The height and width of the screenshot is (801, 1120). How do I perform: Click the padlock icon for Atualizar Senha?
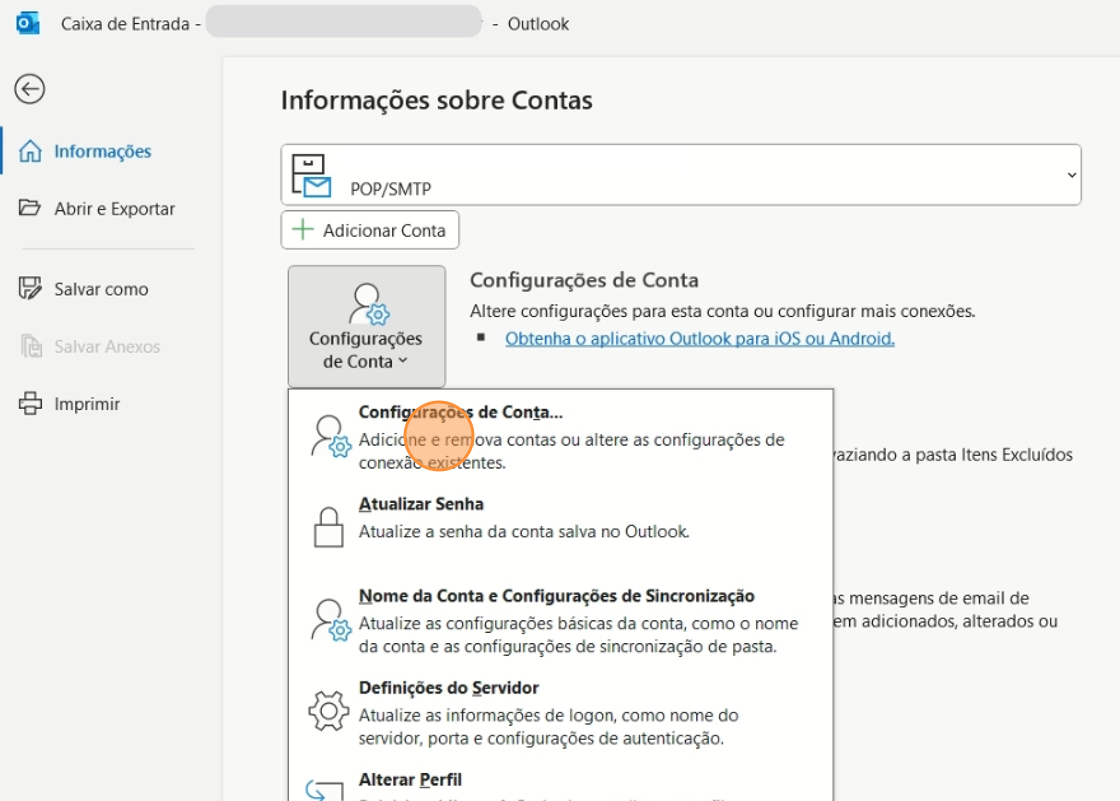329,526
